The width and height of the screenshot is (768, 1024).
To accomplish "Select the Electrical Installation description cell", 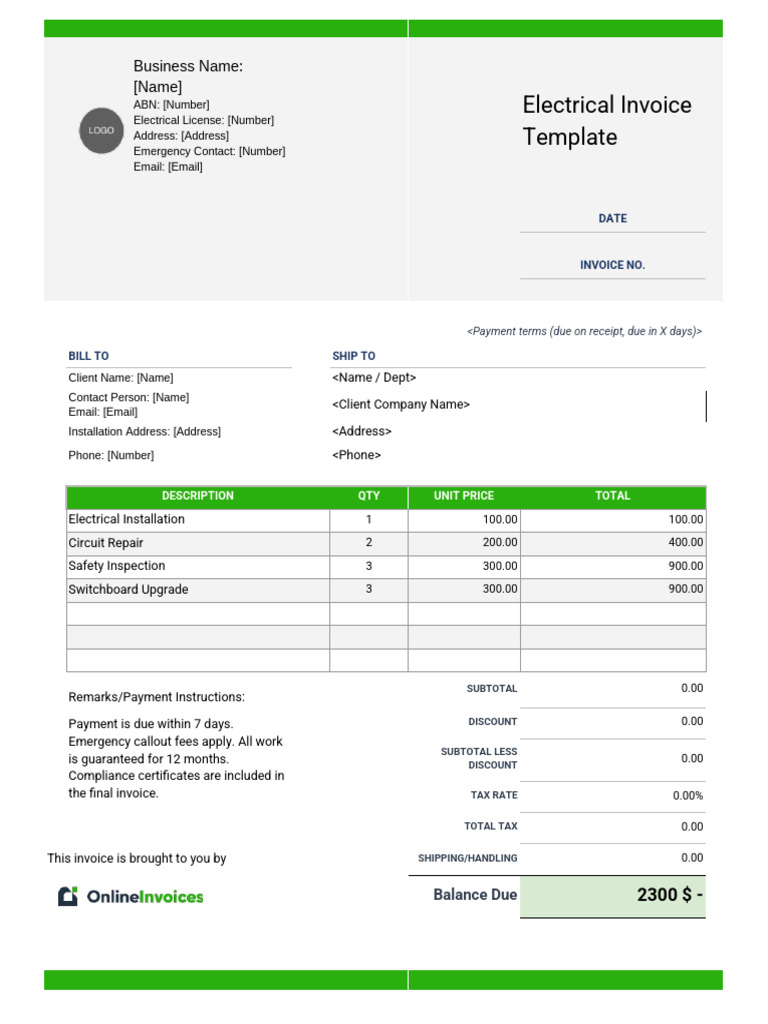I will coord(198,520).
